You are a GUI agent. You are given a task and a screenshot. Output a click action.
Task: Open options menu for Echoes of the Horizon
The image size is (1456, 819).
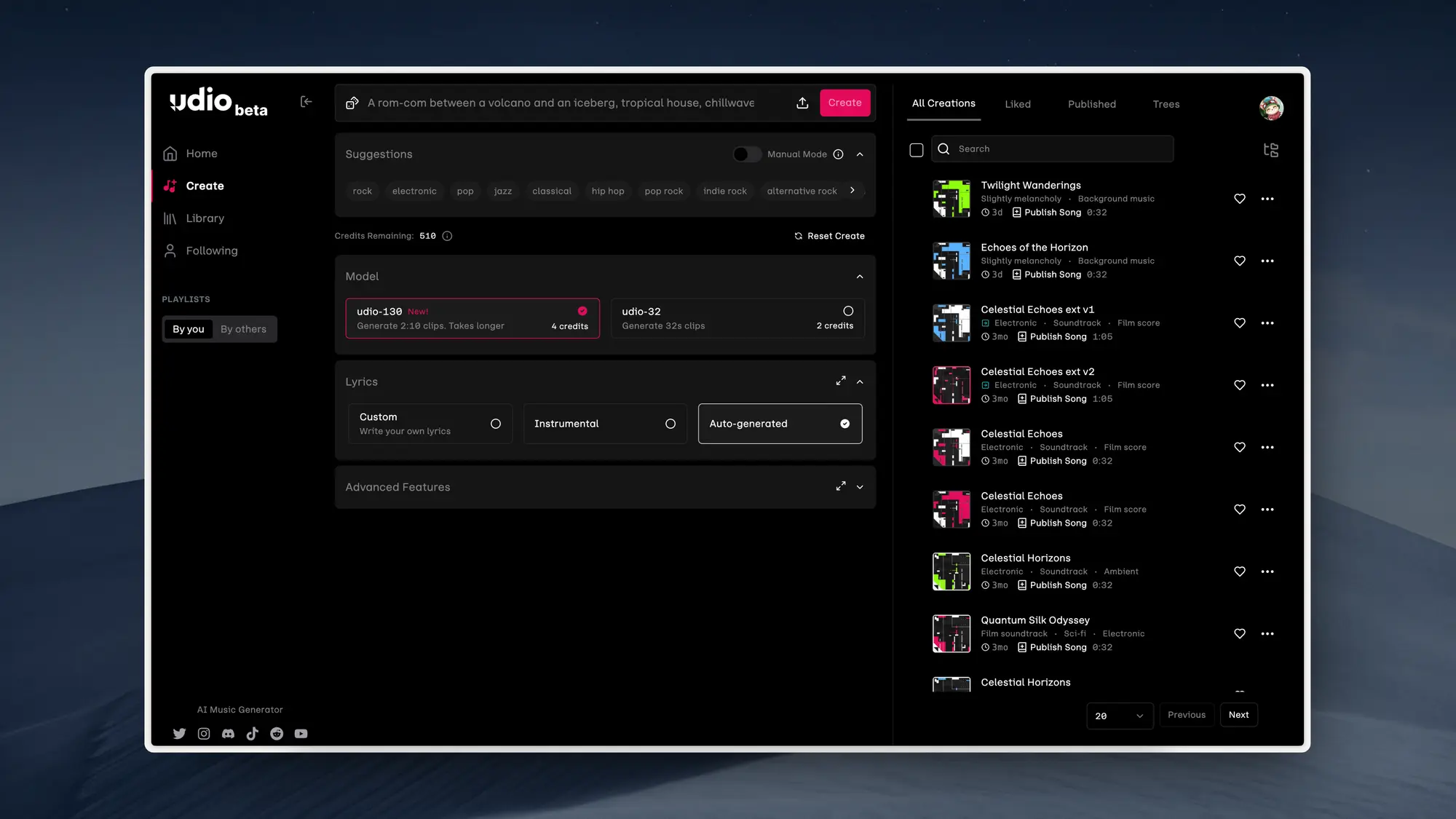(x=1268, y=261)
